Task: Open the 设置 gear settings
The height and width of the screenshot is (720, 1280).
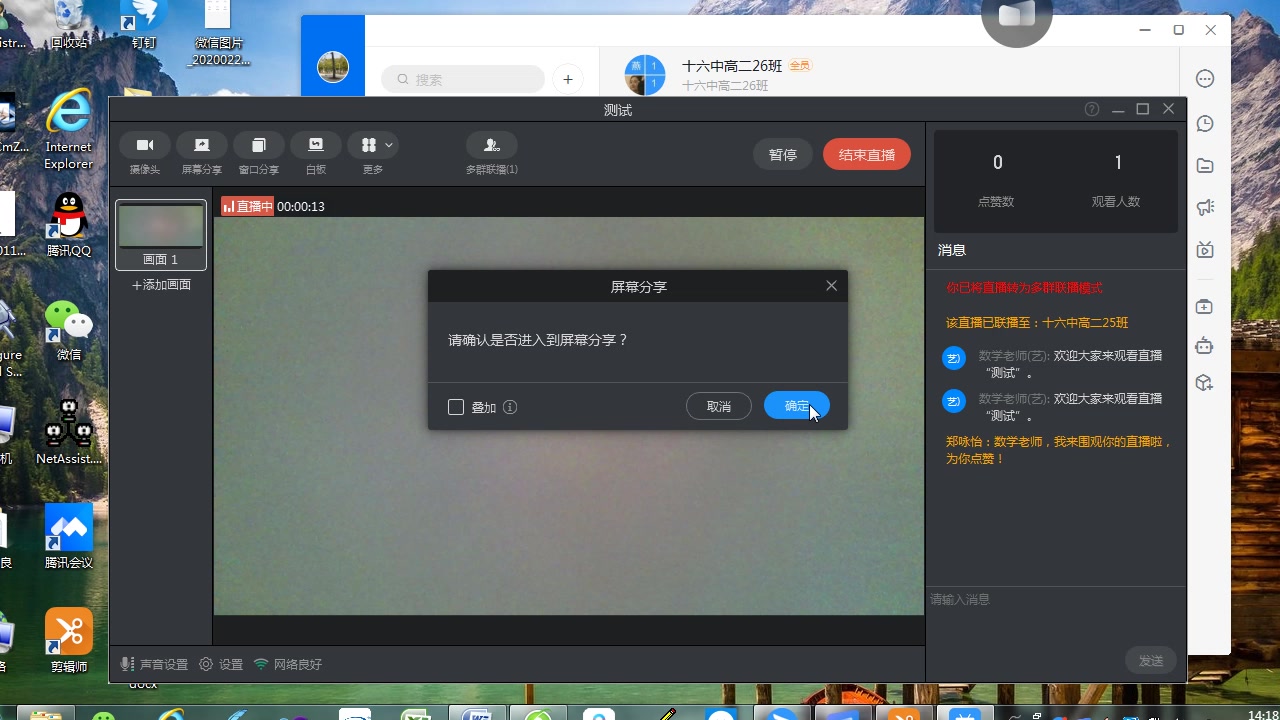Action: (221, 664)
